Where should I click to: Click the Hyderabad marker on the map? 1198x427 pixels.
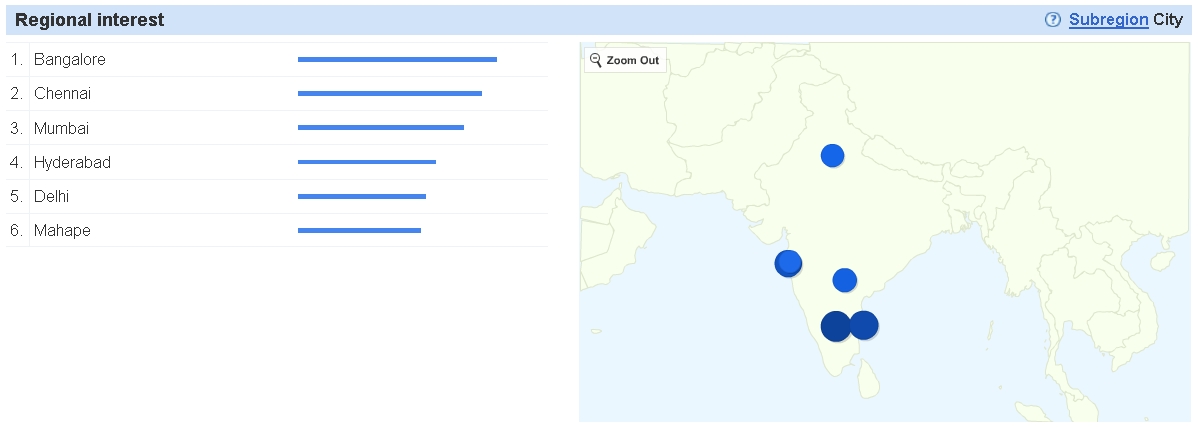click(845, 280)
